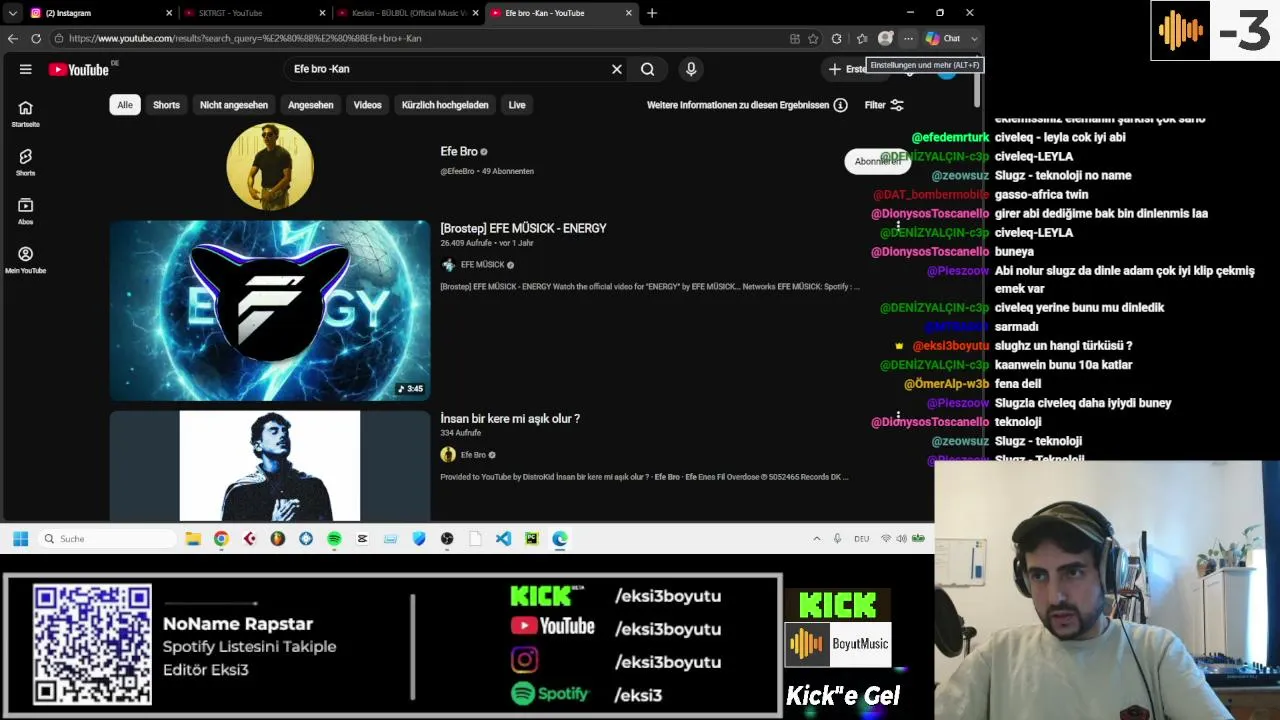Open the apps grid icon in address bar

(x=795, y=38)
